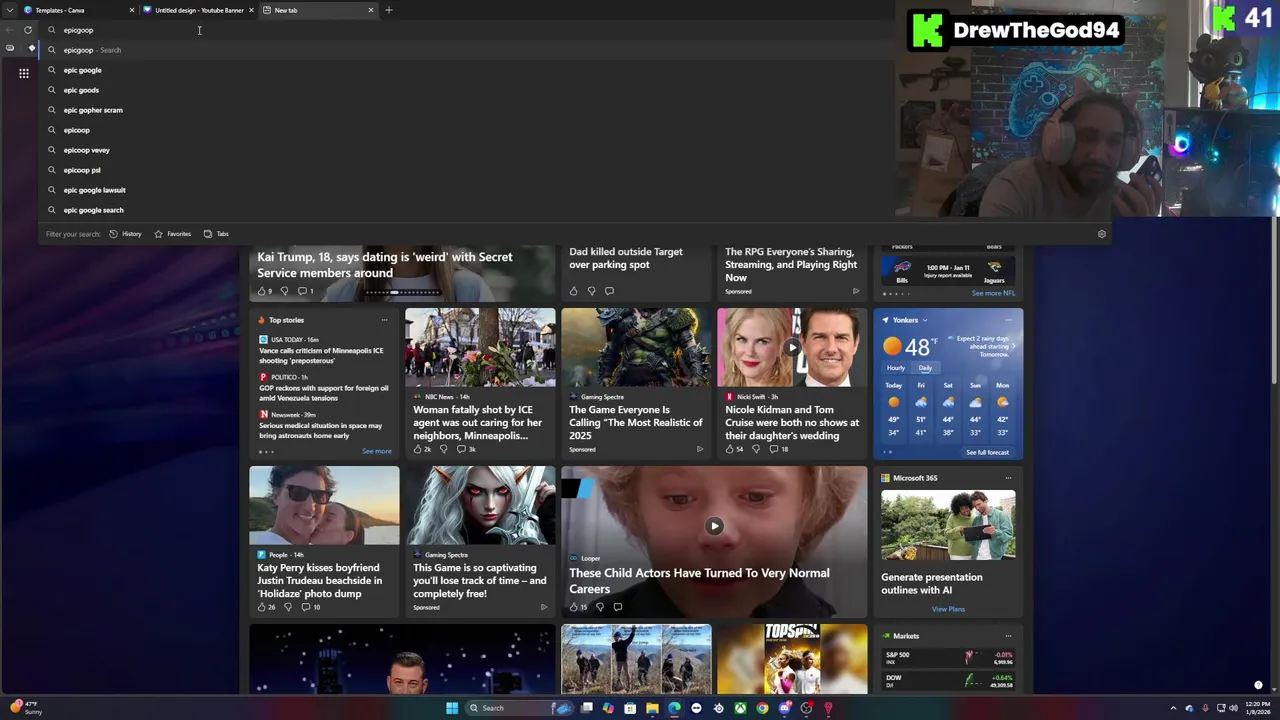Image resolution: width=1280 pixels, height=720 pixels.
Task: Click See more NFL link
Action: pos(993,294)
